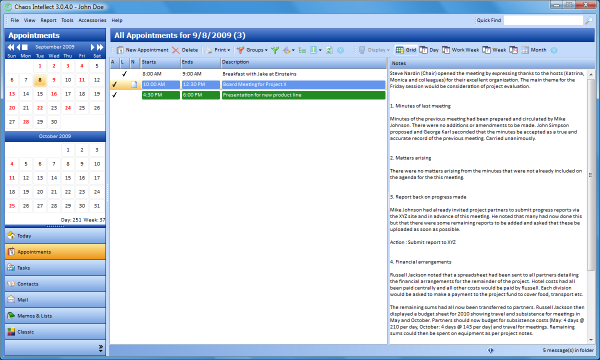This screenshot has height=360, width=600.
Task: Select September 8 in the mini calendar
Action: pos(40,80)
